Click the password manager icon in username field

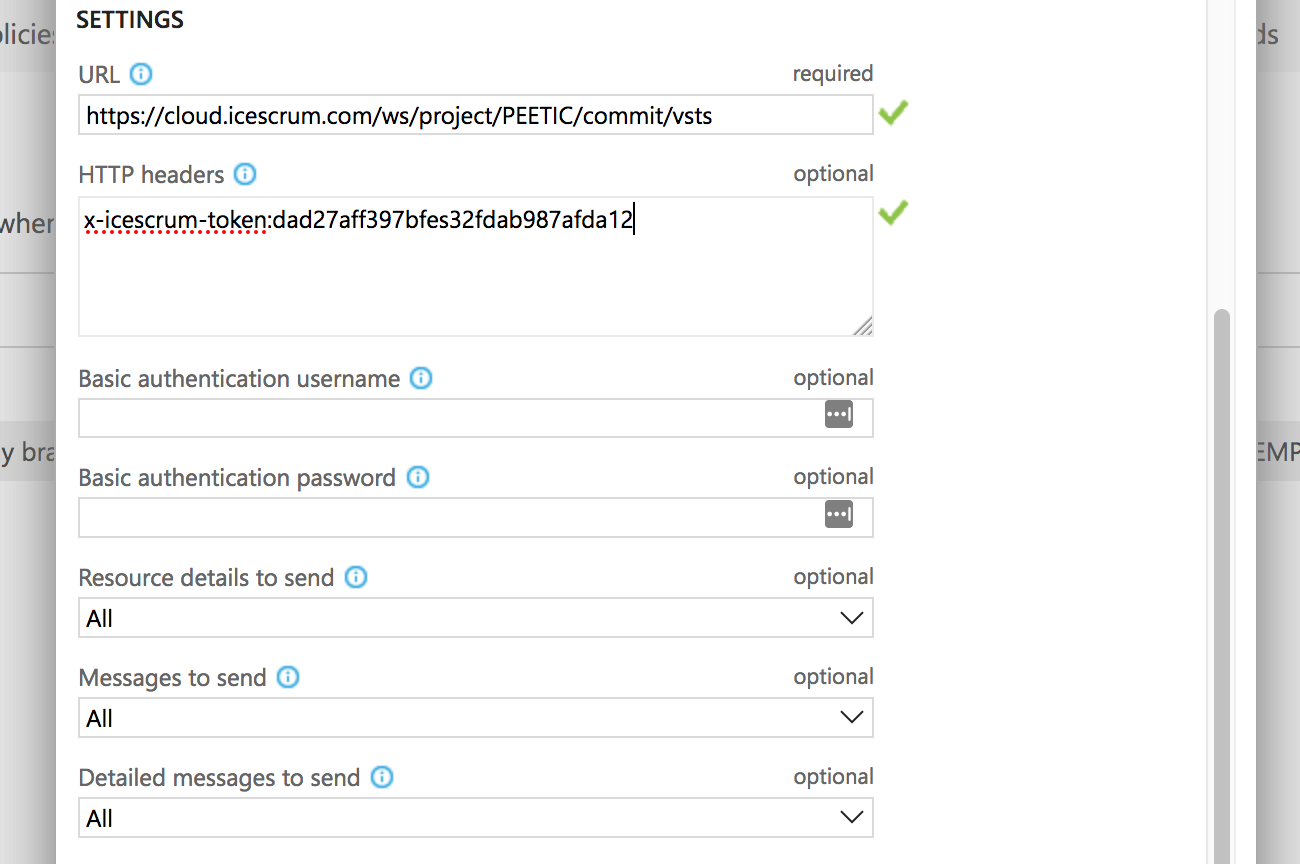[839, 414]
